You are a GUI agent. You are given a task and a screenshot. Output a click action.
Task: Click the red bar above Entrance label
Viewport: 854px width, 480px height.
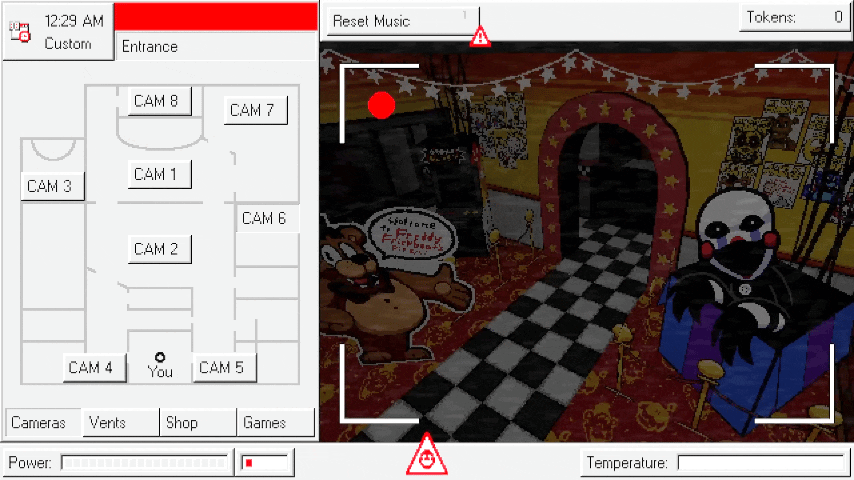(216, 16)
